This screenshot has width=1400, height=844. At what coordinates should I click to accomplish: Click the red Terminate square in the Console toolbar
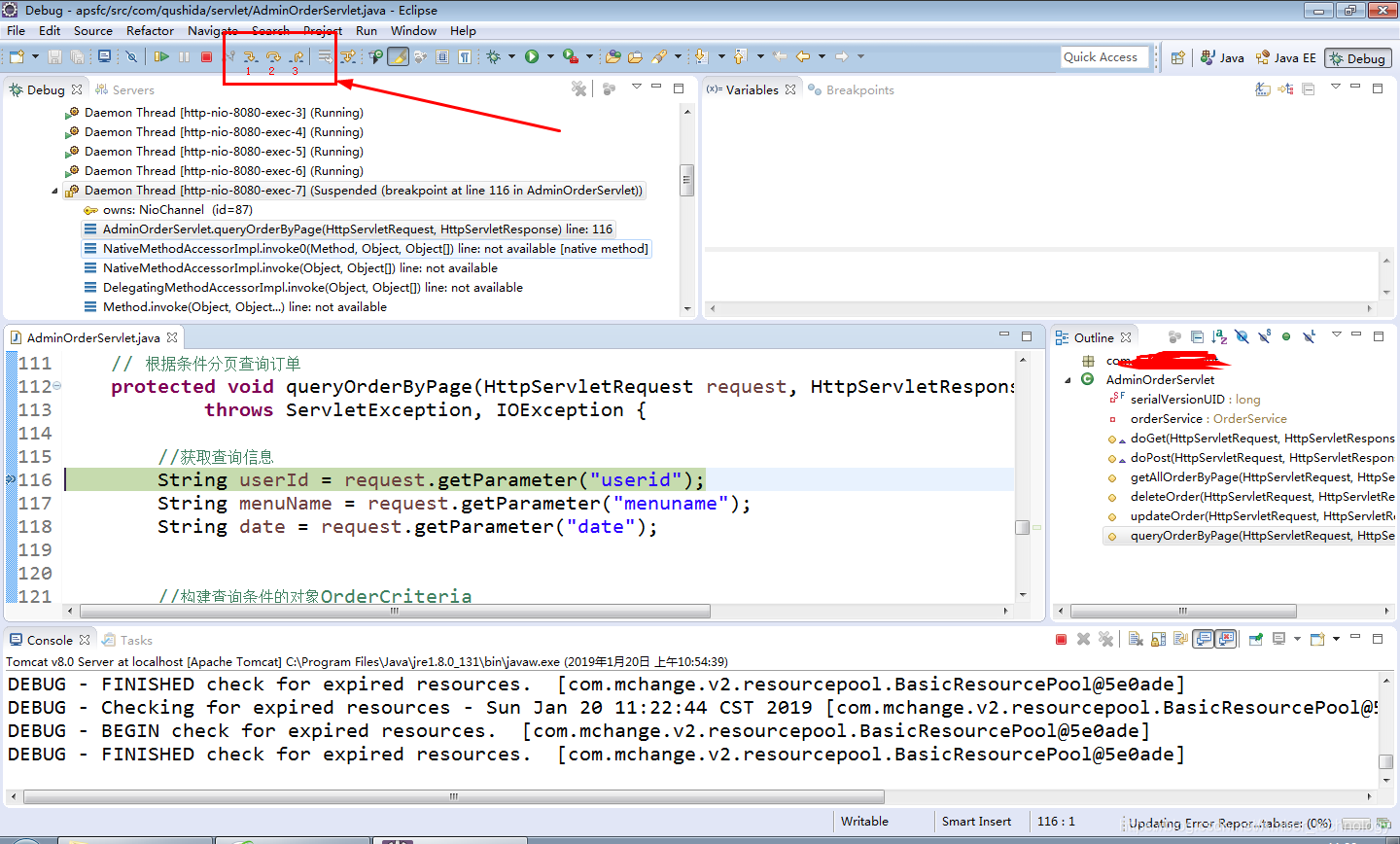1061,639
